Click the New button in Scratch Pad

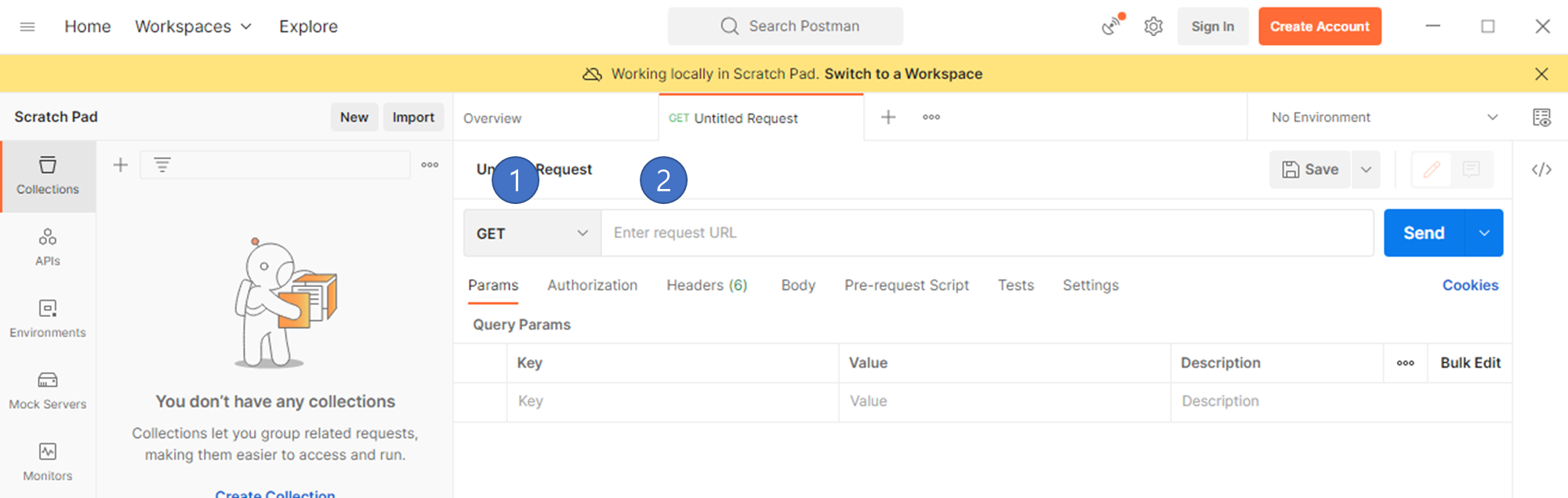click(354, 117)
